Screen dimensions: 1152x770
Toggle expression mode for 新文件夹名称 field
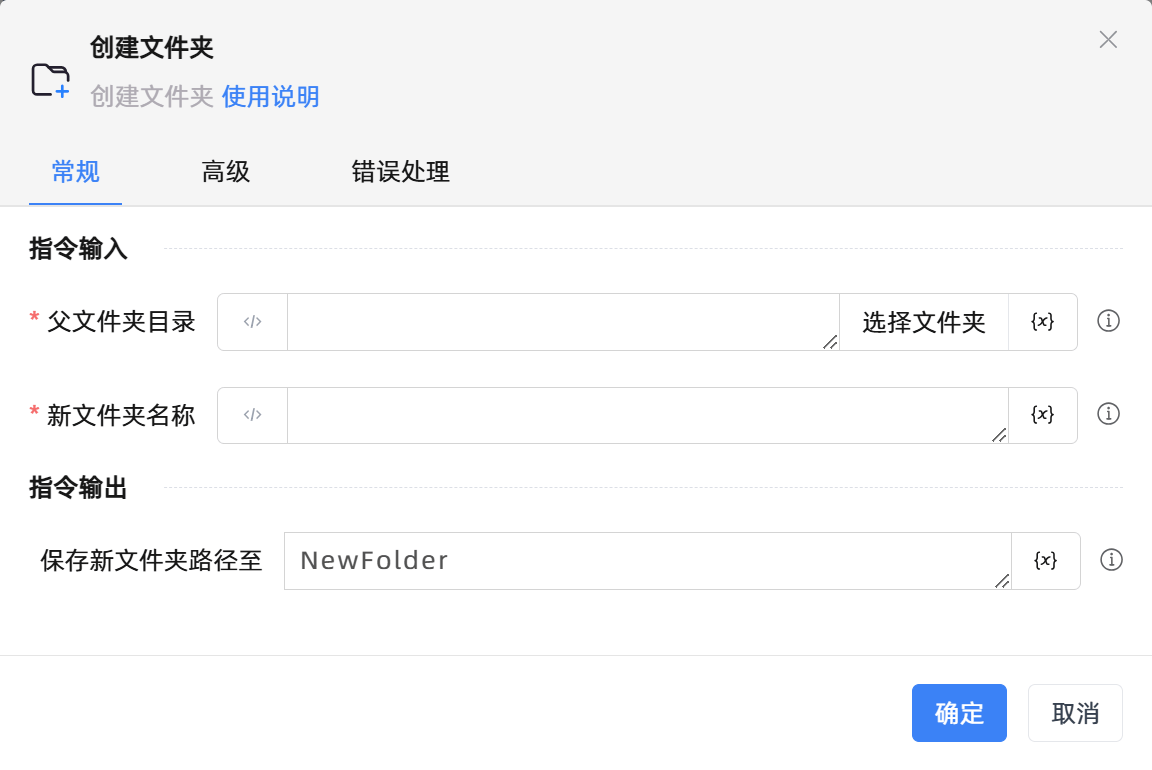click(x=253, y=415)
